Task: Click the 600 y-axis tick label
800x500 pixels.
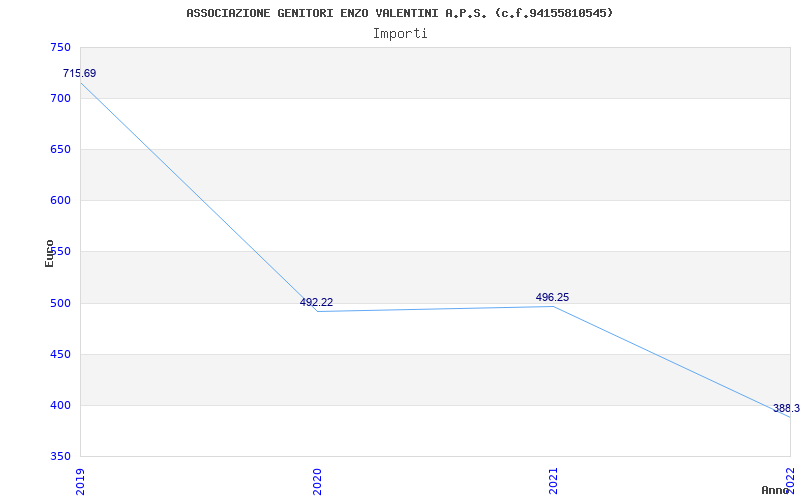Action: 60,201
